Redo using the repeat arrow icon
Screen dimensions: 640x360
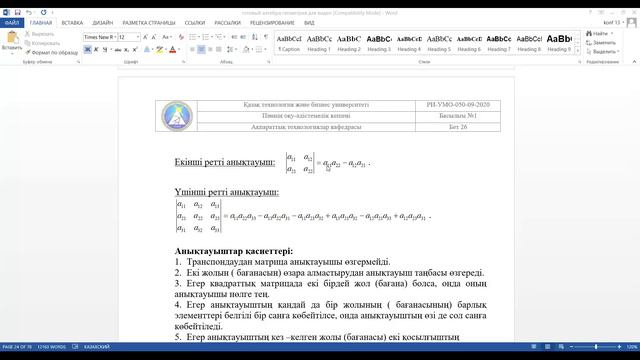[43, 13]
